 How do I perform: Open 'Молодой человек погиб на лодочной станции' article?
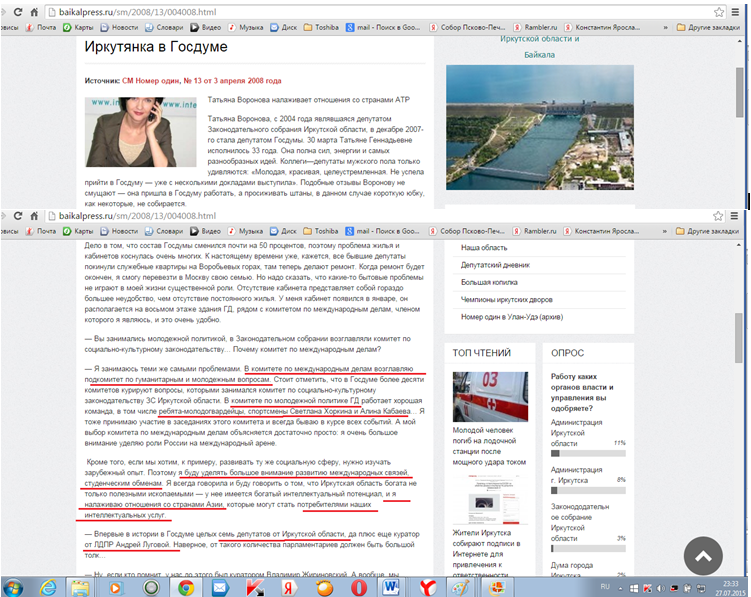(x=489, y=446)
